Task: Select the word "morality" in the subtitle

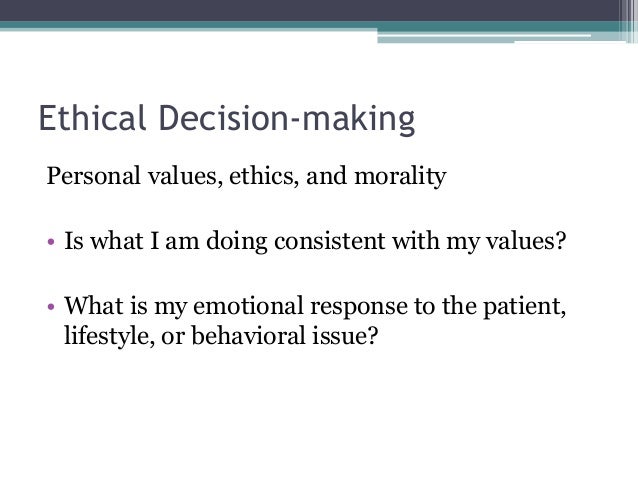Action: pyautogui.click(x=400, y=177)
